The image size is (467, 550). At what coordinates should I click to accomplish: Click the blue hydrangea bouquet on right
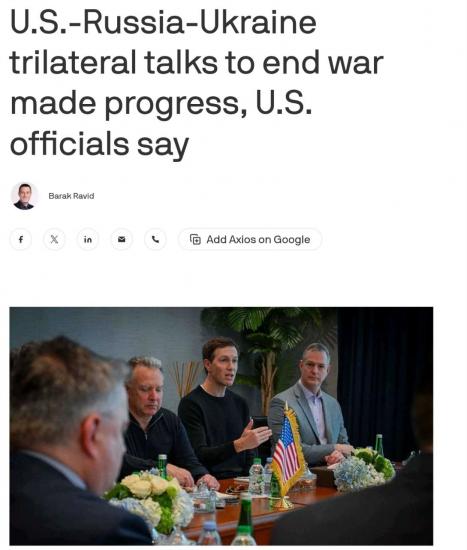363,468
